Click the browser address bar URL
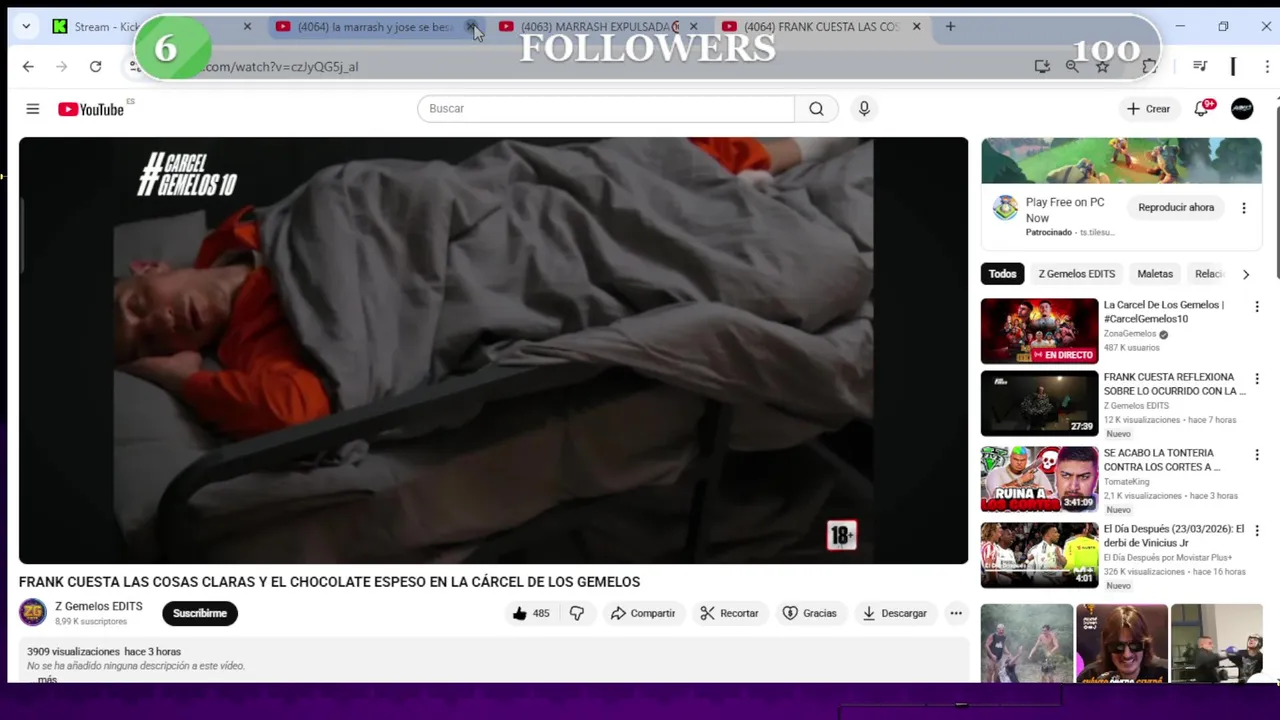Screen dimensions: 1280x720 click(x=280, y=66)
